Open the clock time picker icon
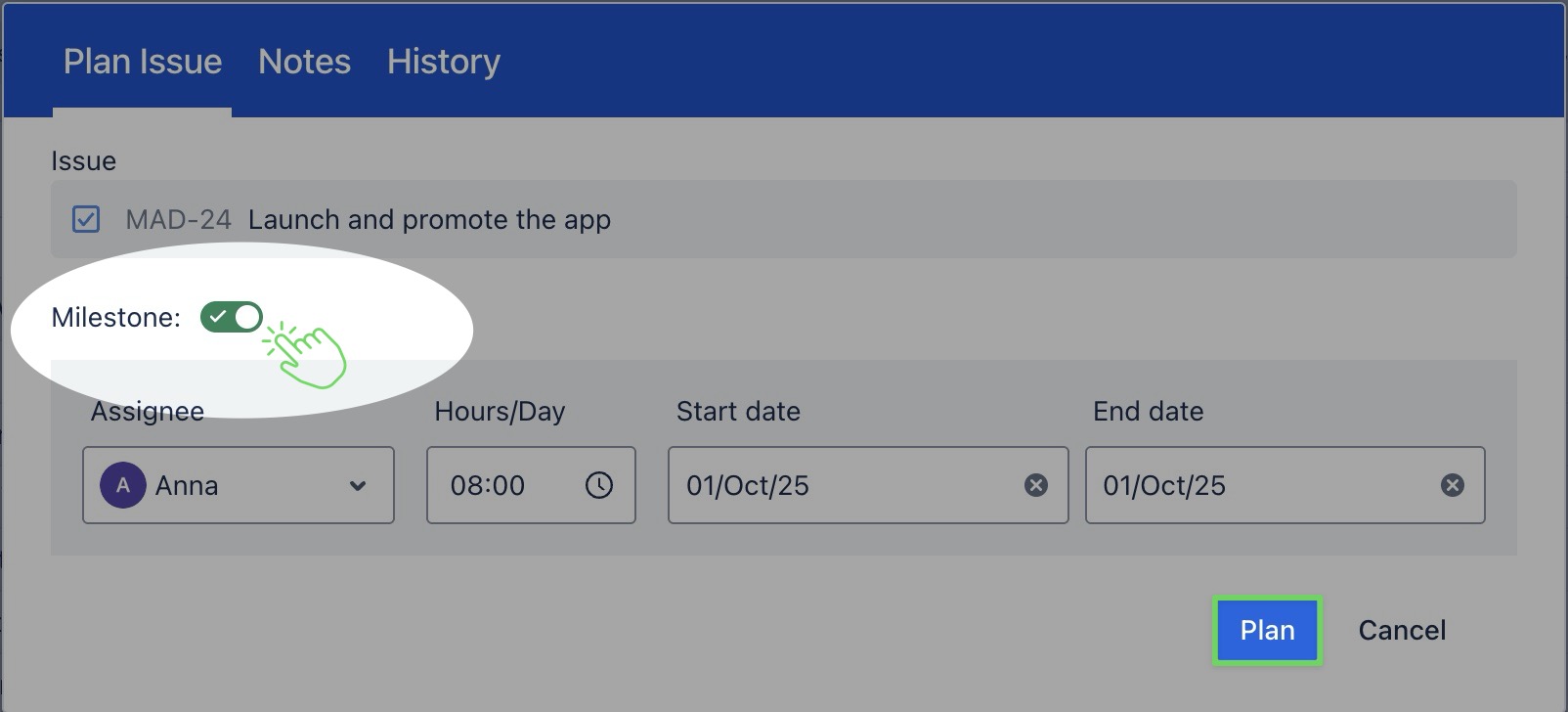The image size is (1568, 712). pos(599,485)
